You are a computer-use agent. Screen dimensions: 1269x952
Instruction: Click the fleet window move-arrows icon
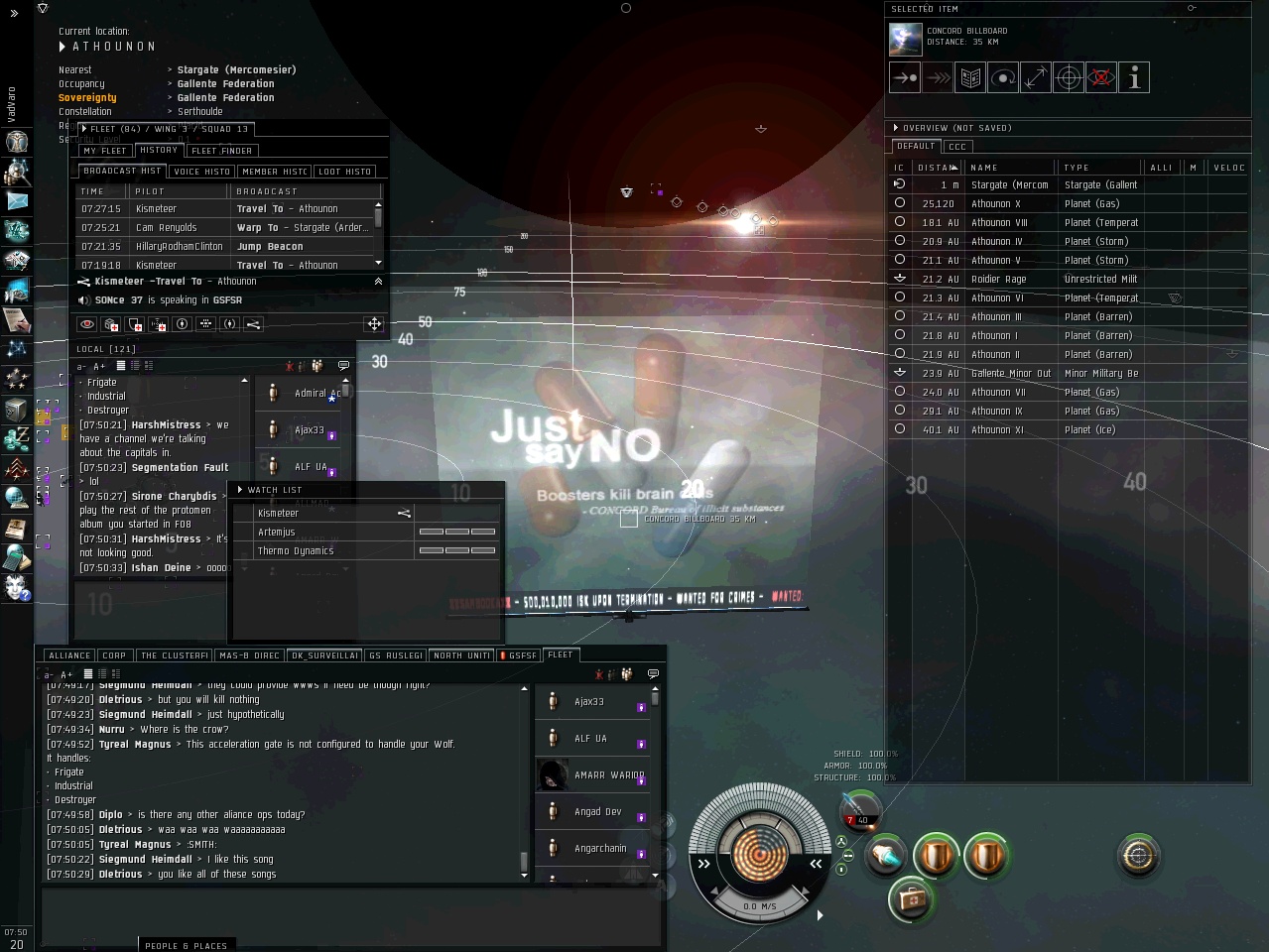[374, 324]
